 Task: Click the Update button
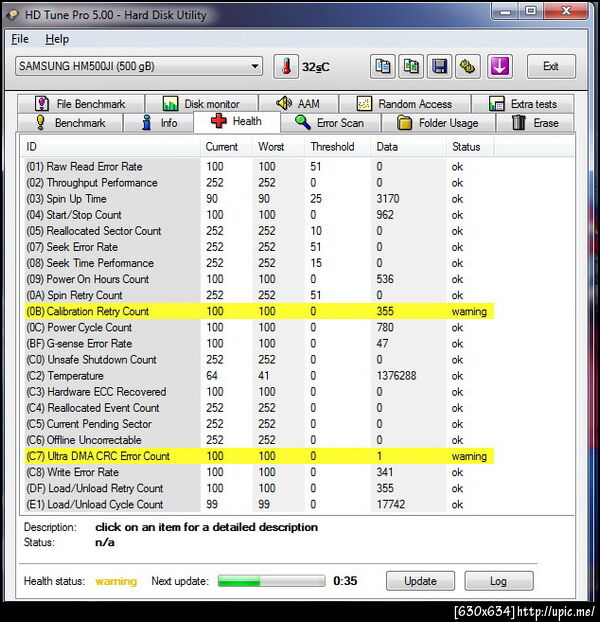click(420, 581)
